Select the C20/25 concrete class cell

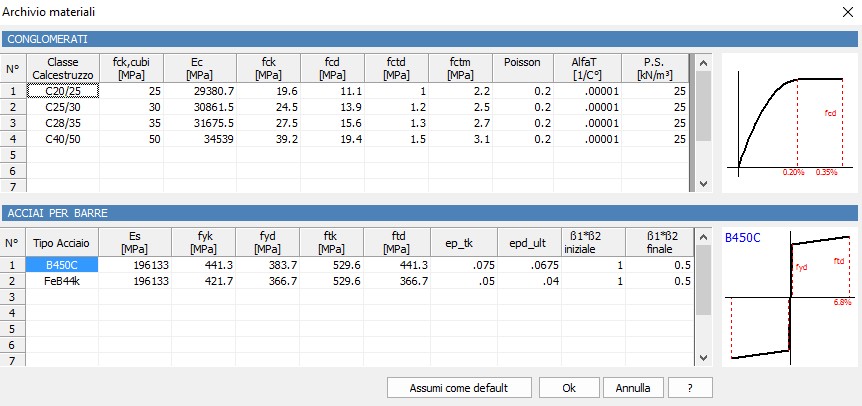click(62, 91)
